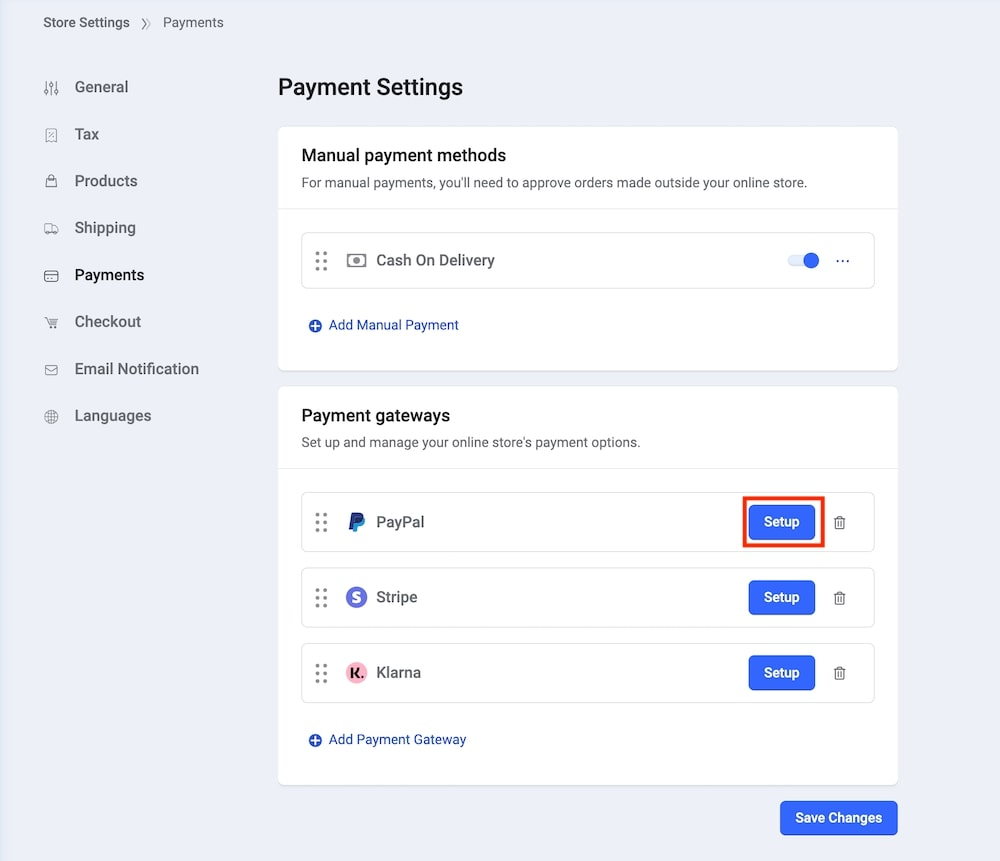Click Setup for Stripe

tap(782, 598)
